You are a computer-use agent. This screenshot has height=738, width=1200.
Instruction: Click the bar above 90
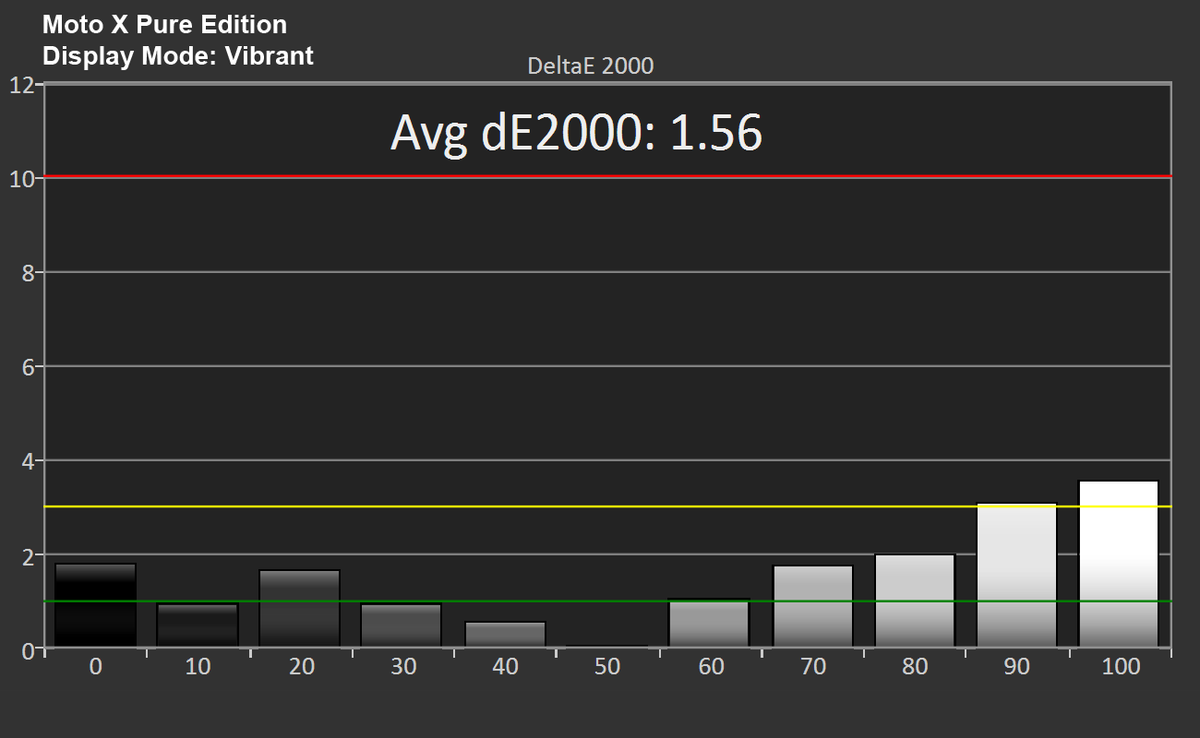tap(1017, 575)
